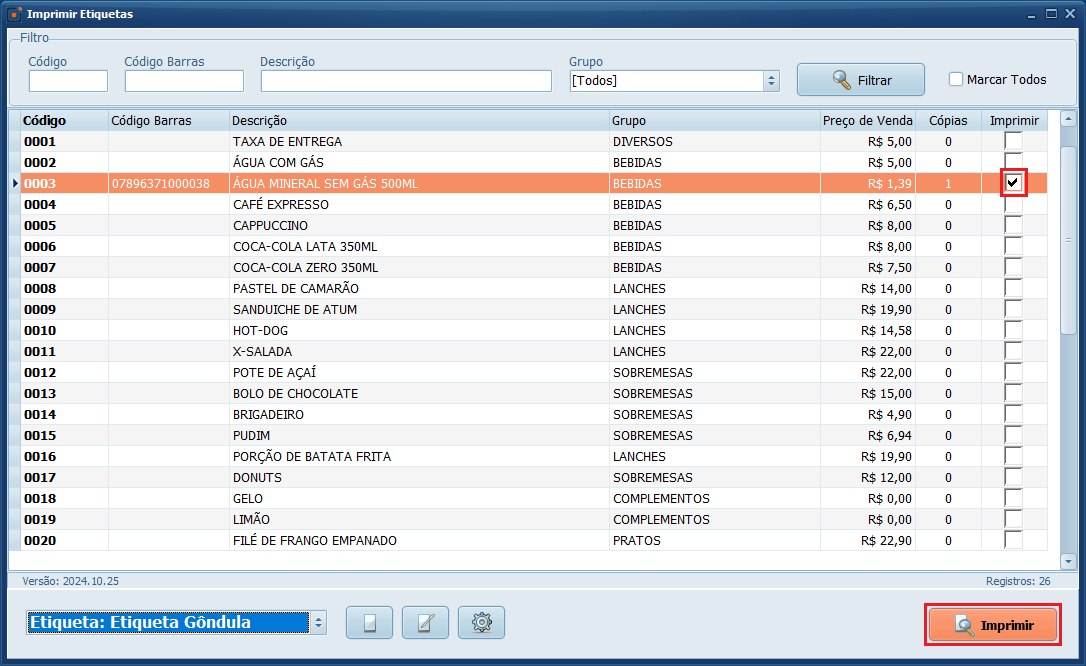Click the Preço de Venda column header
The image size is (1086, 666).
(x=867, y=120)
